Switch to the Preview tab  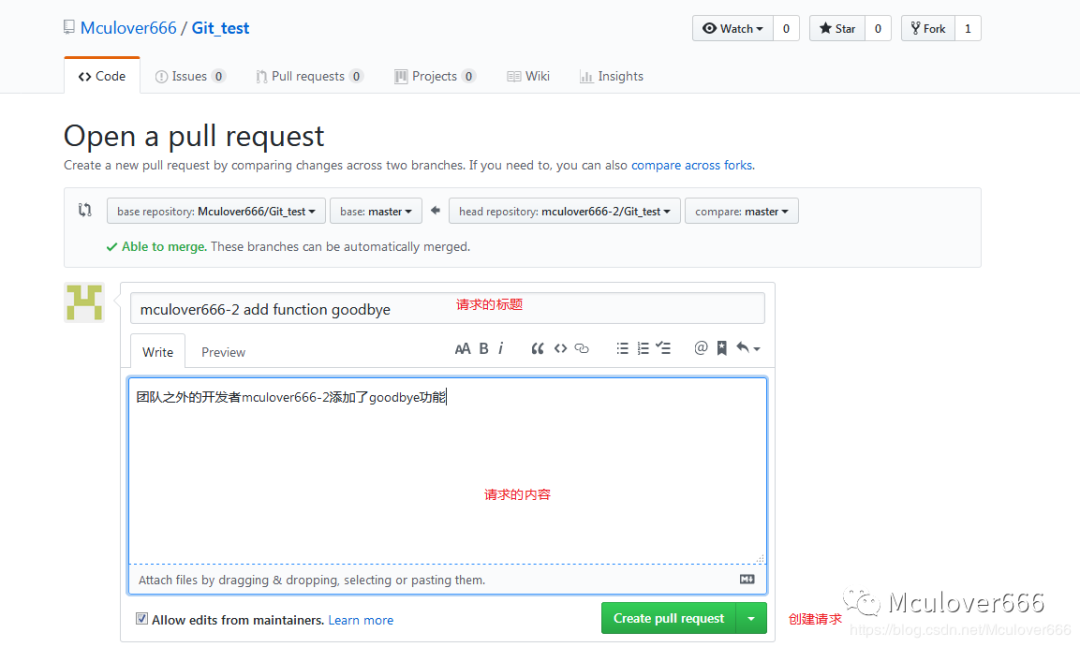click(223, 352)
